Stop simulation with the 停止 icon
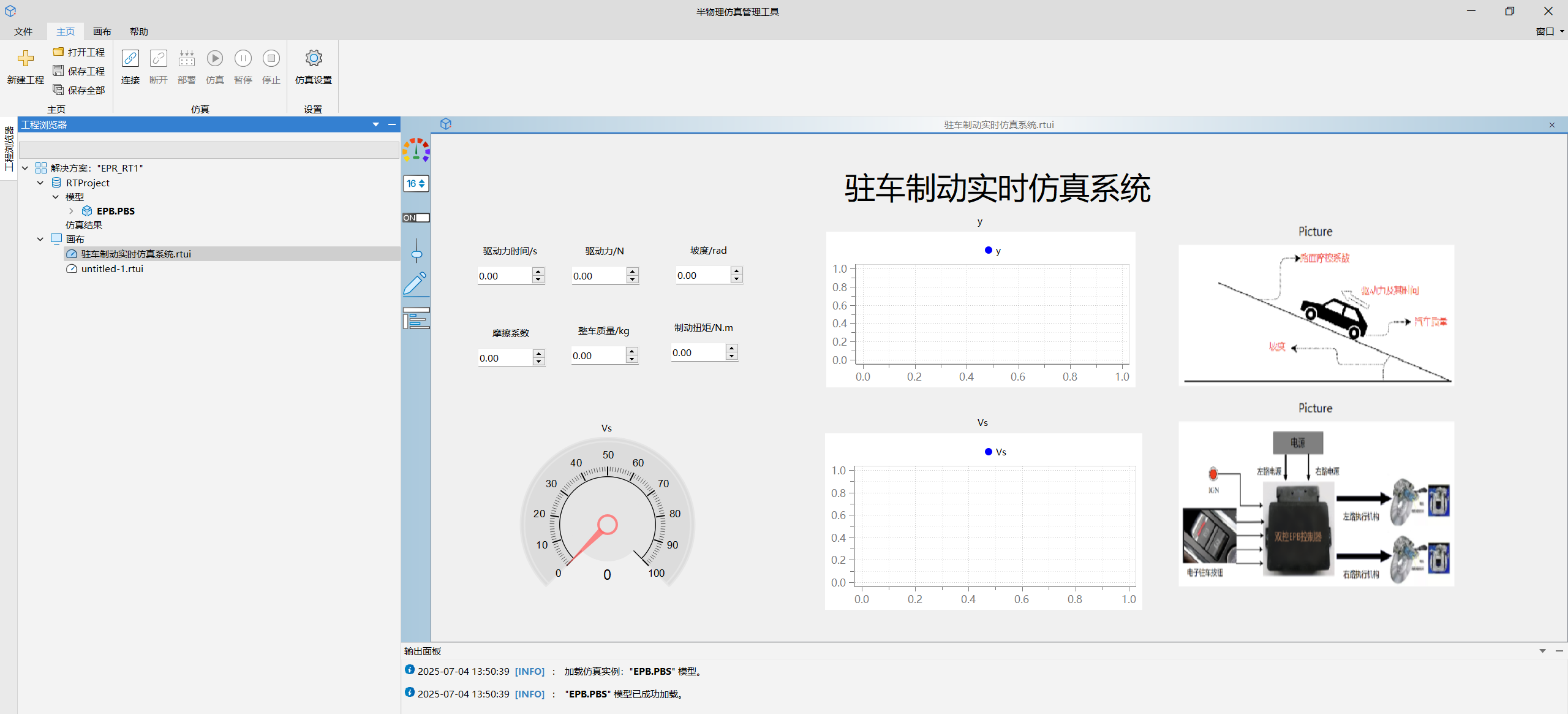The width and height of the screenshot is (1568, 714). point(271,58)
